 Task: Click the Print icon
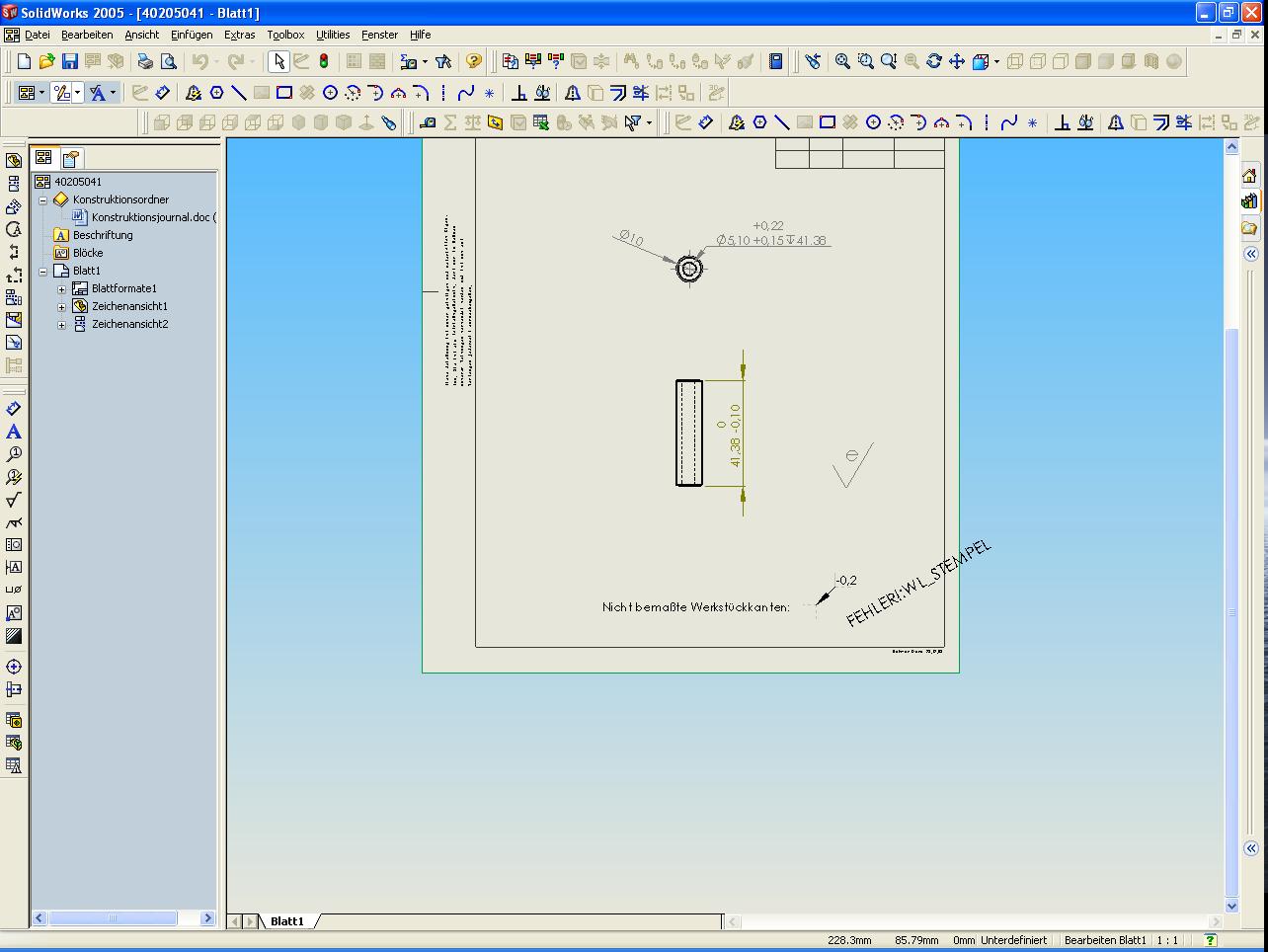pos(145,61)
